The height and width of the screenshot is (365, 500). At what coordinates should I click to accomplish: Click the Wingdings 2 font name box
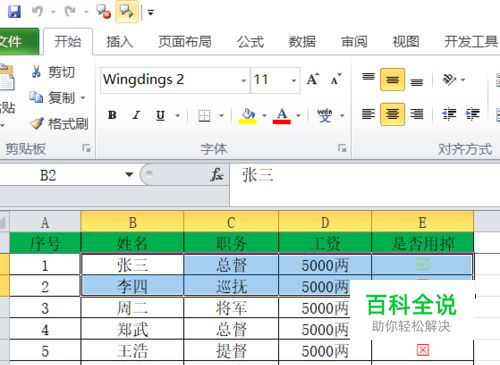(x=170, y=80)
